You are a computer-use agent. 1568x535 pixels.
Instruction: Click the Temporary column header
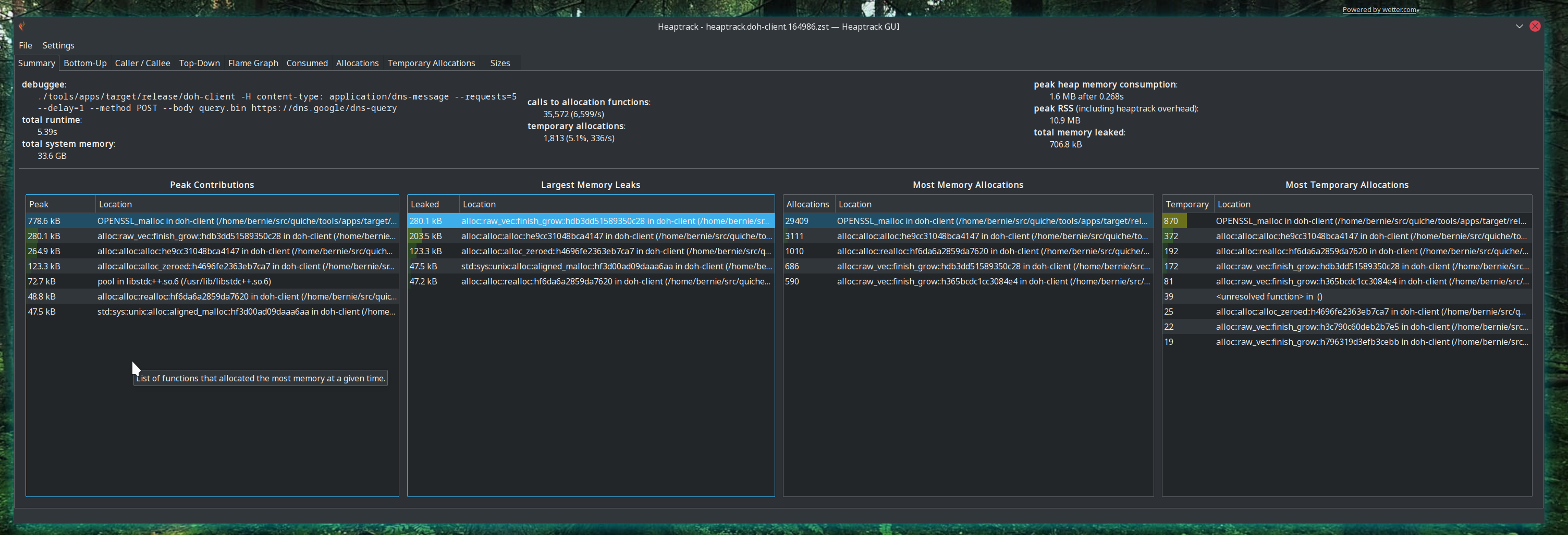coord(1186,204)
